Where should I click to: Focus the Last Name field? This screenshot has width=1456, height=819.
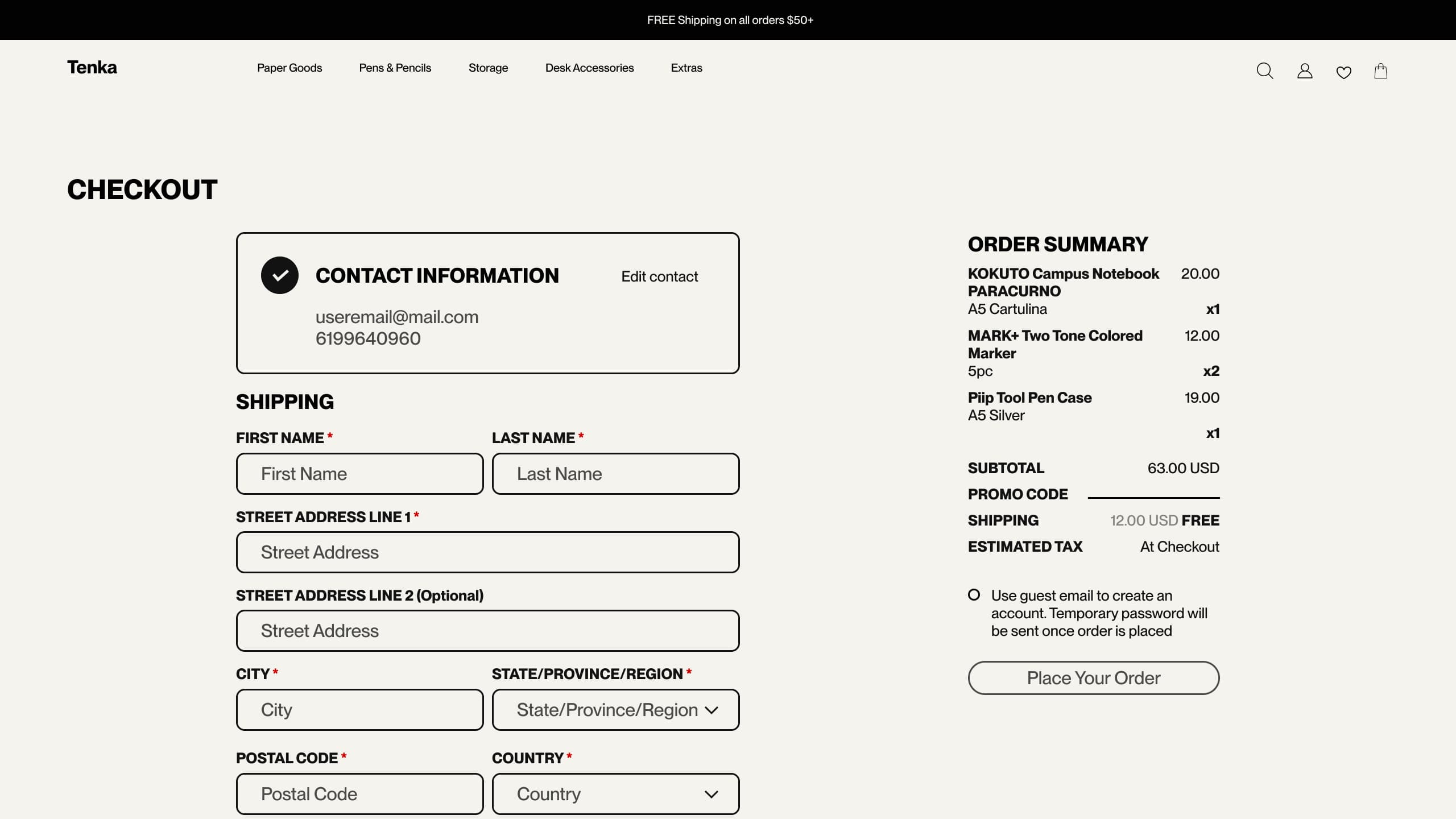pyautogui.click(x=615, y=474)
